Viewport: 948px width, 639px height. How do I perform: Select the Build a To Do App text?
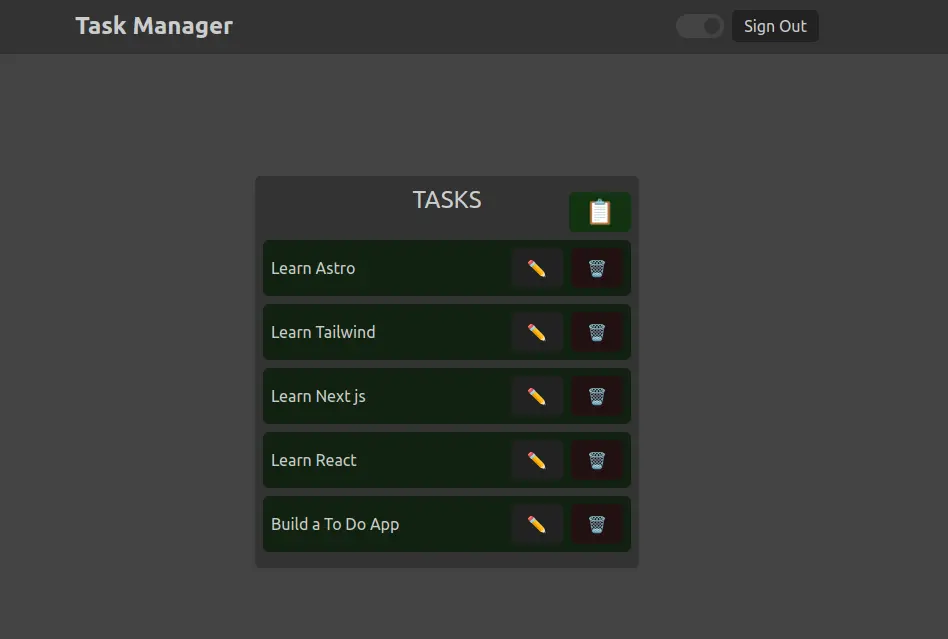335,524
